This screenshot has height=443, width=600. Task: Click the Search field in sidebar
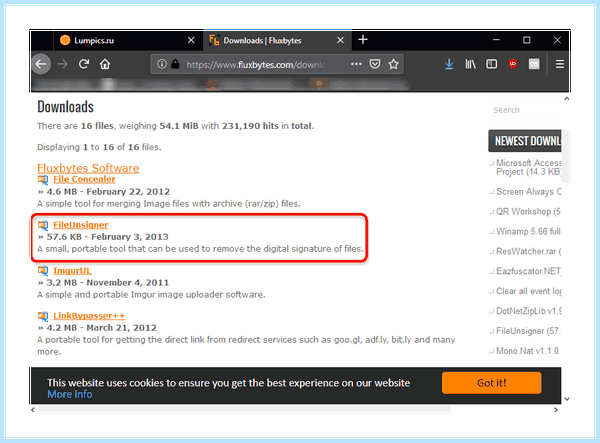pos(525,110)
